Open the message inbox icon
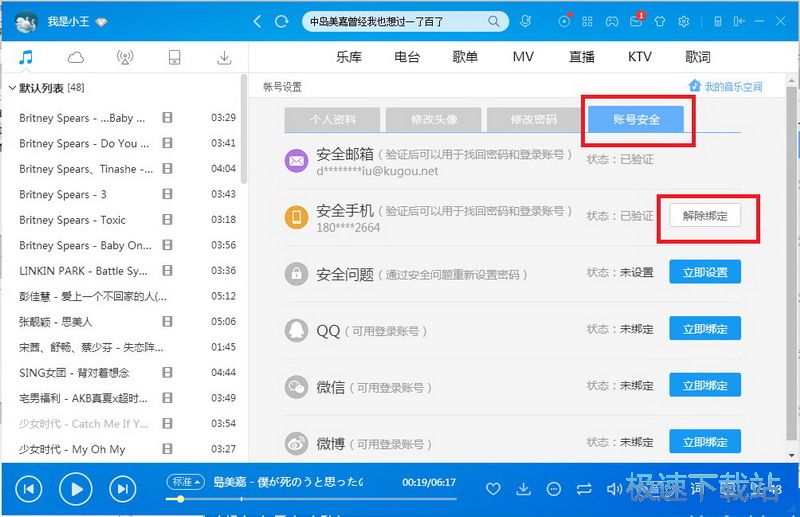Viewport: 800px width, 517px height. (636, 20)
